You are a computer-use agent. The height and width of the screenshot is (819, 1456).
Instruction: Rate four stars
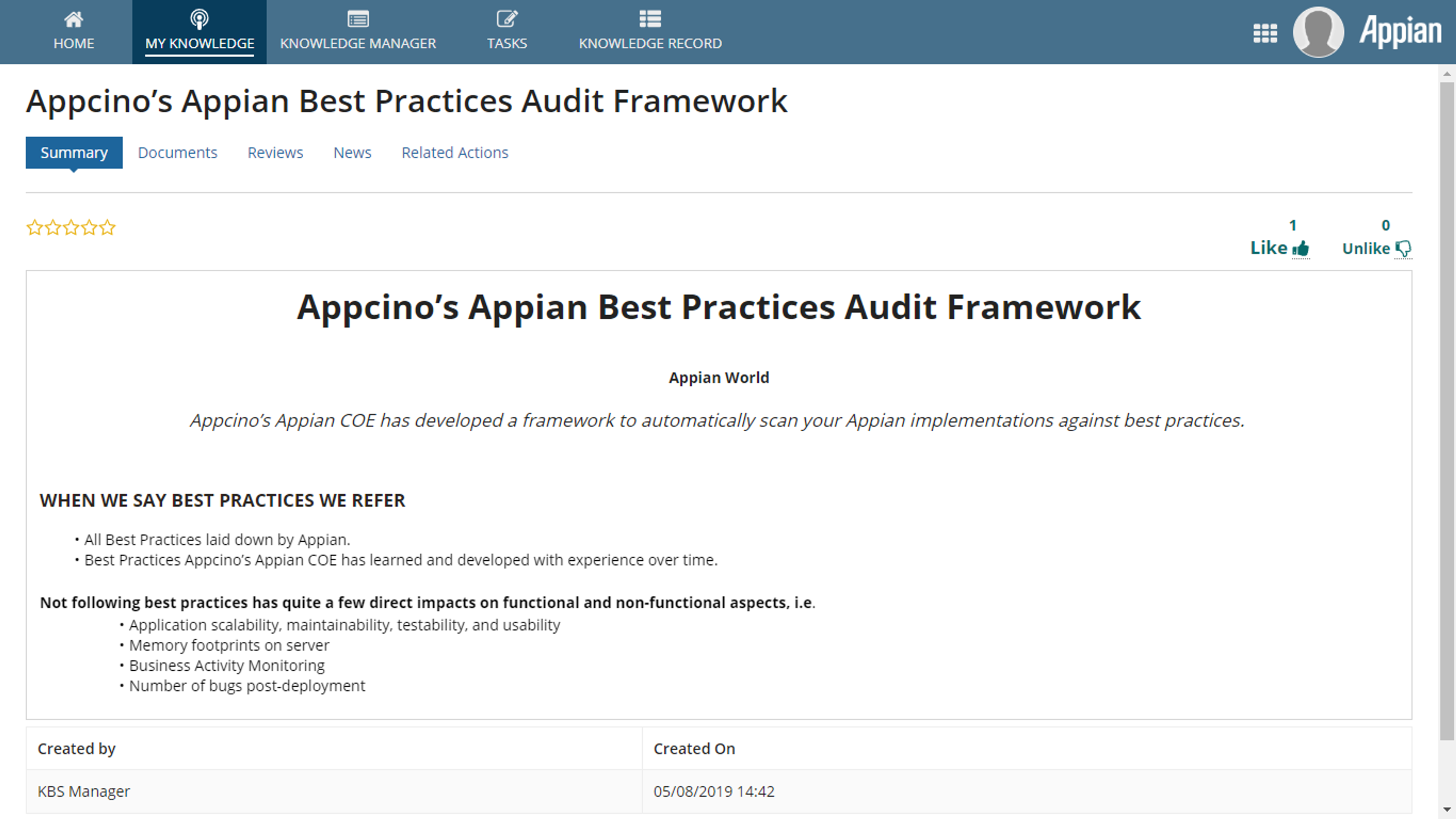click(89, 227)
